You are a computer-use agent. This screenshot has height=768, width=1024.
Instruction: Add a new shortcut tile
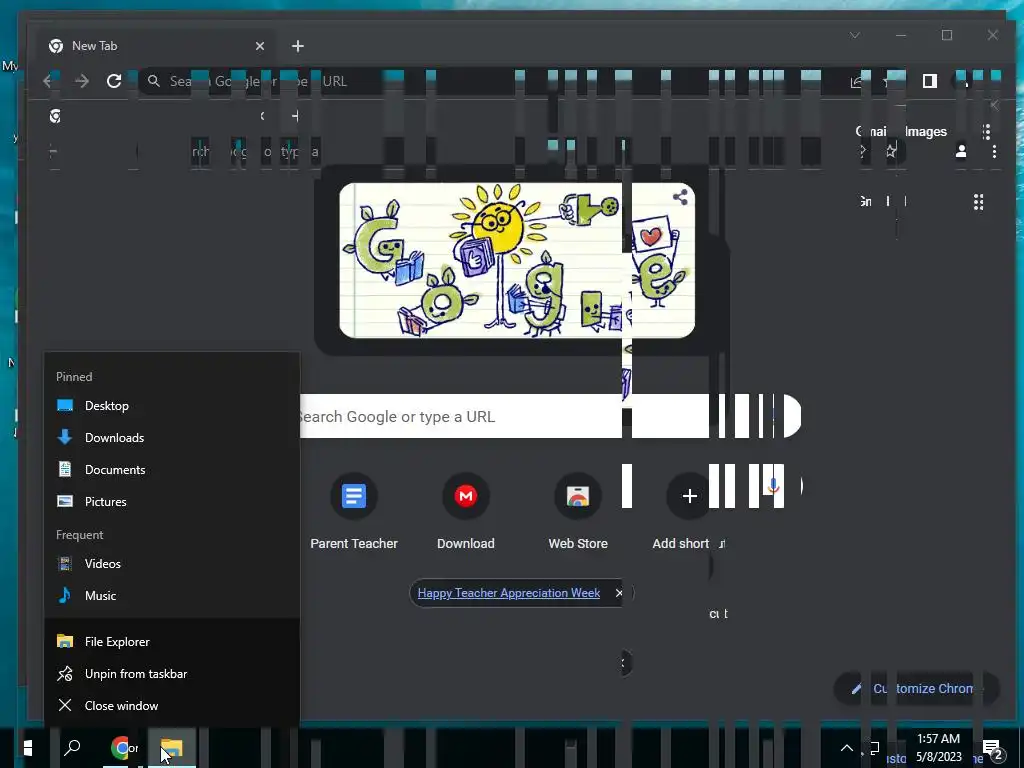pyautogui.click(x=690, y=512)
